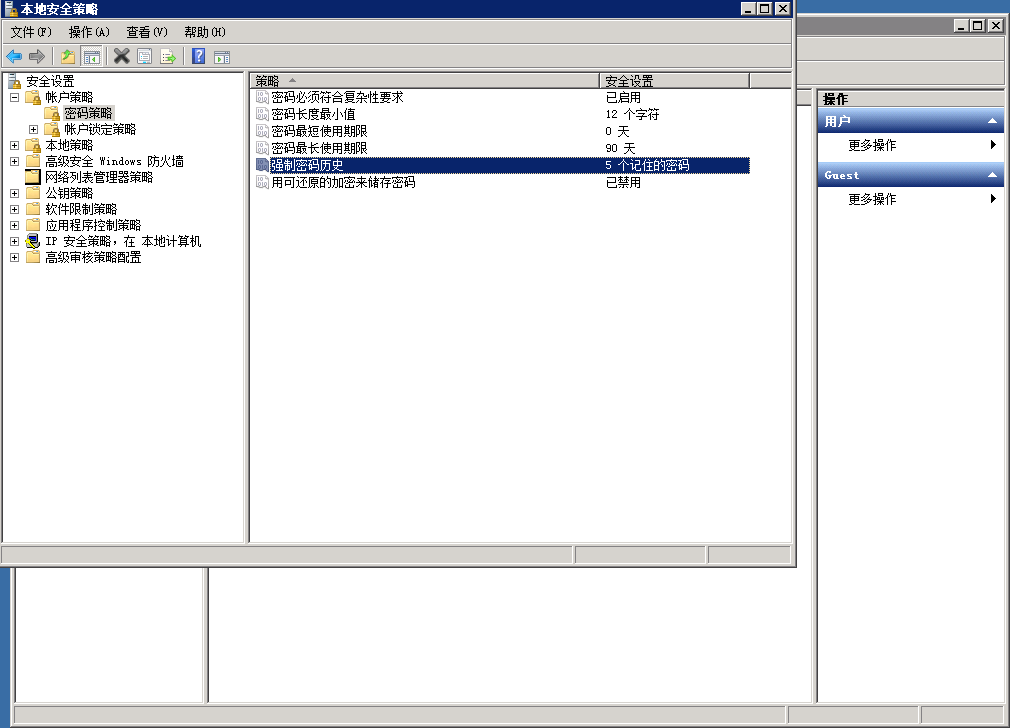
Task: Click the Delete (X) toolbar icon
Action: coord(121,56)
